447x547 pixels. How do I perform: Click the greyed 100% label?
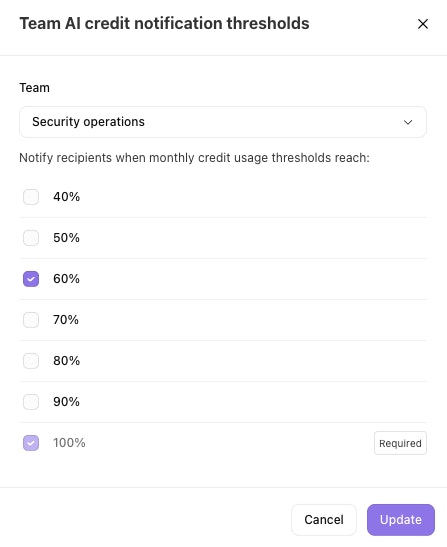point(69,443)
